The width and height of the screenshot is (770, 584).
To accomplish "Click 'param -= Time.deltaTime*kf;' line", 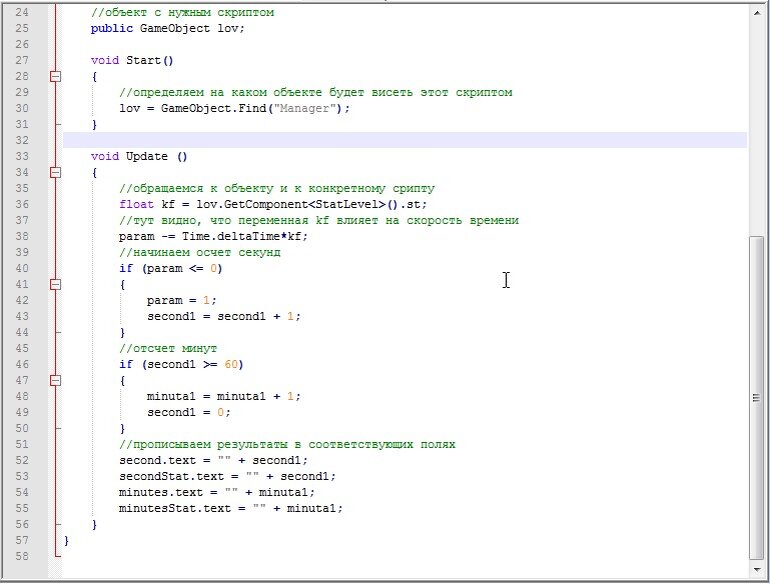I will 213,236.
